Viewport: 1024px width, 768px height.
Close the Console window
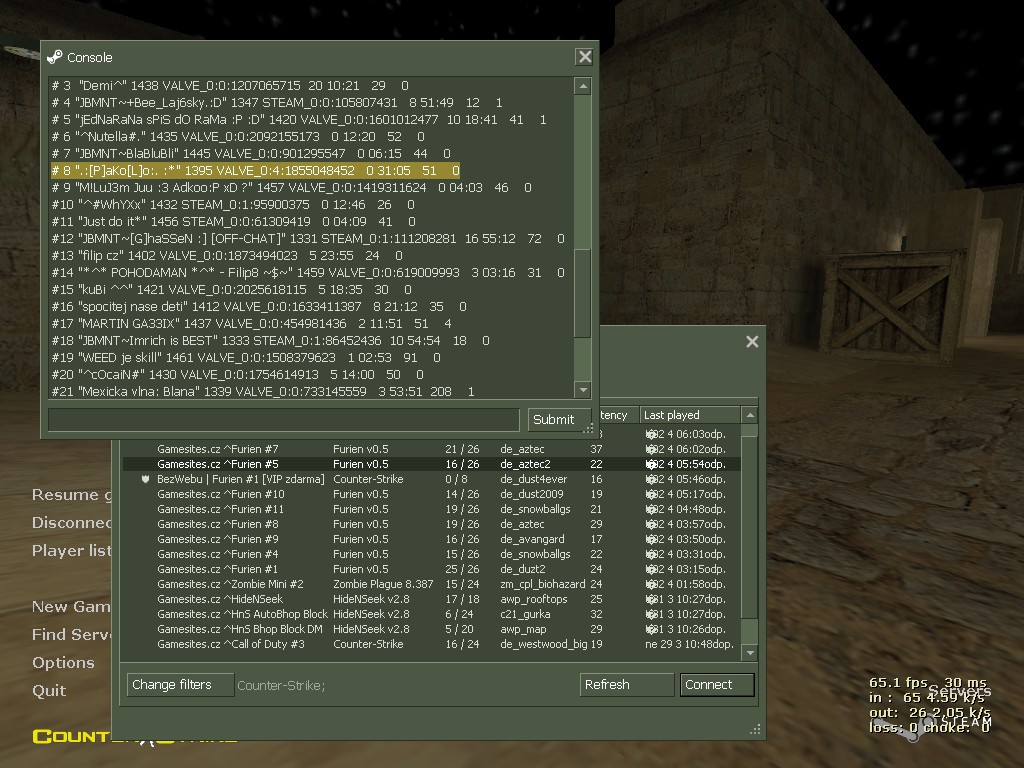(584, 57)
